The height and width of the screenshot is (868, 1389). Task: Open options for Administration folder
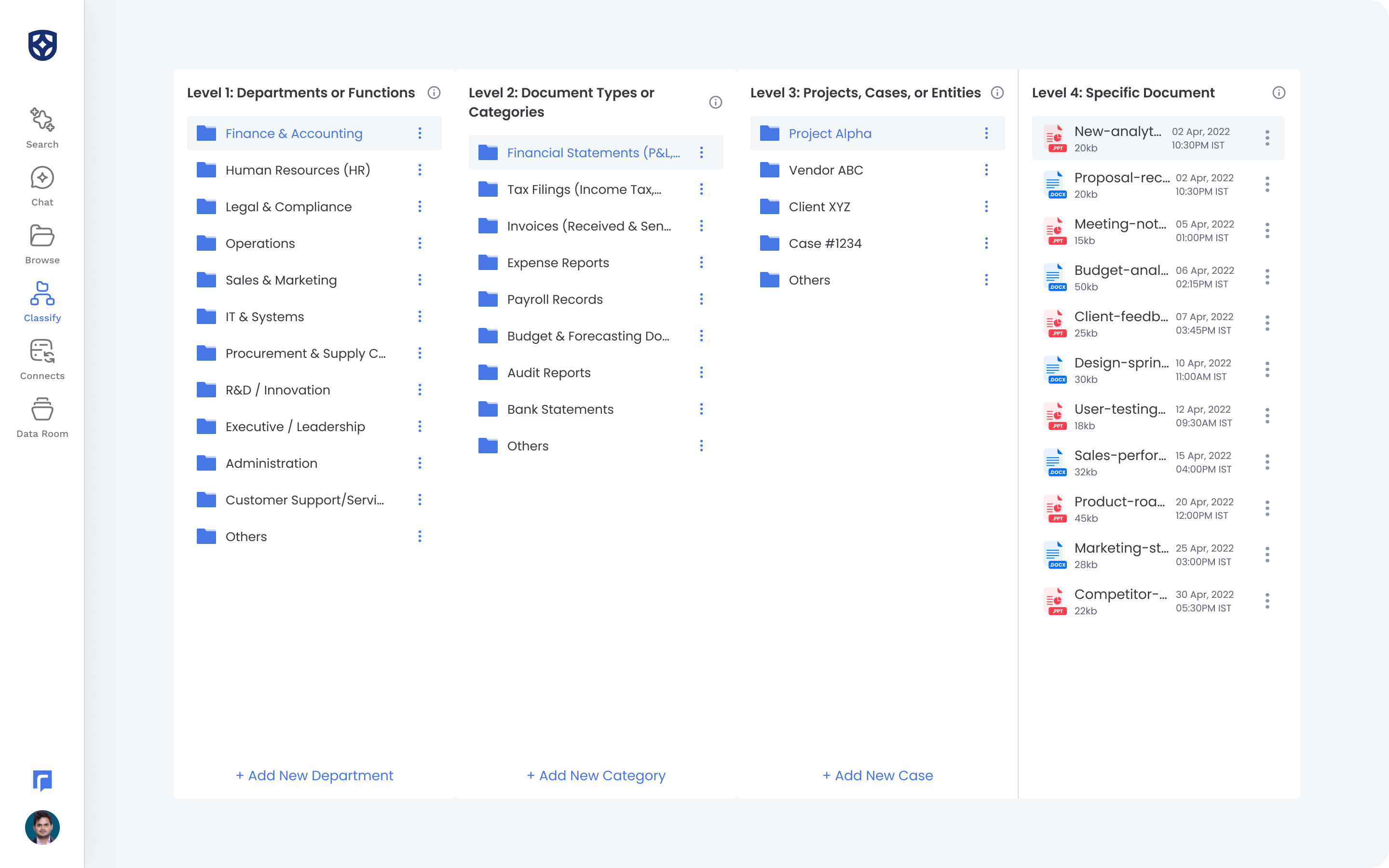pos(420,463)
